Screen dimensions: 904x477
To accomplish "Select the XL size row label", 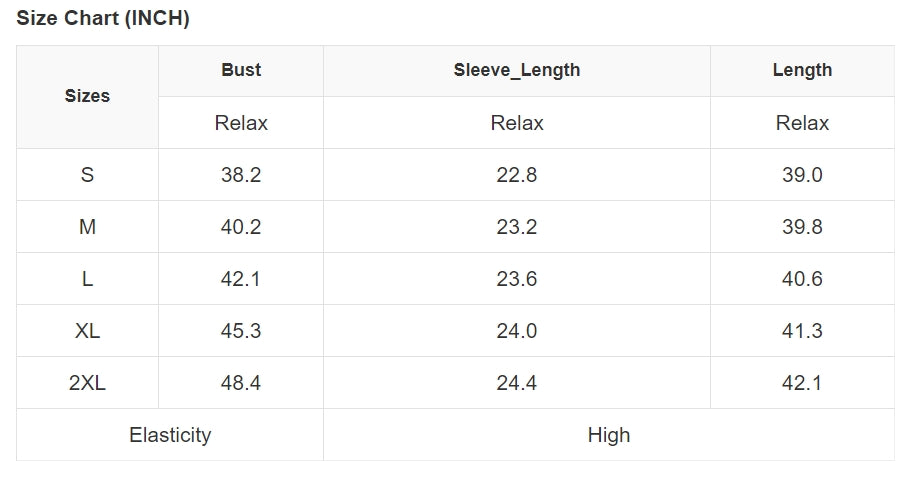I will tap(87, 331).
